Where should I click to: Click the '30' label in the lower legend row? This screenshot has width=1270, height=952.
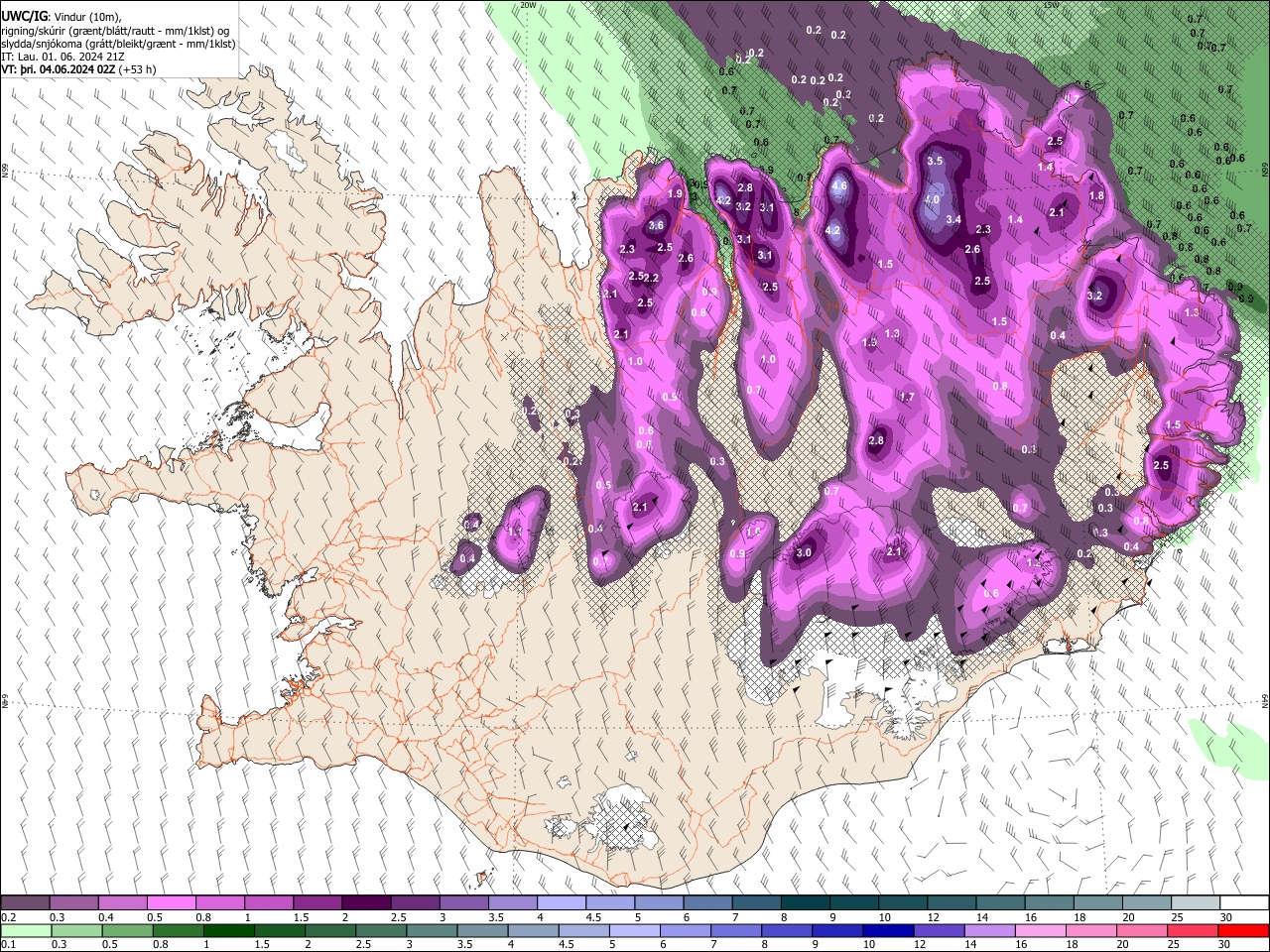click(1225, 945)
